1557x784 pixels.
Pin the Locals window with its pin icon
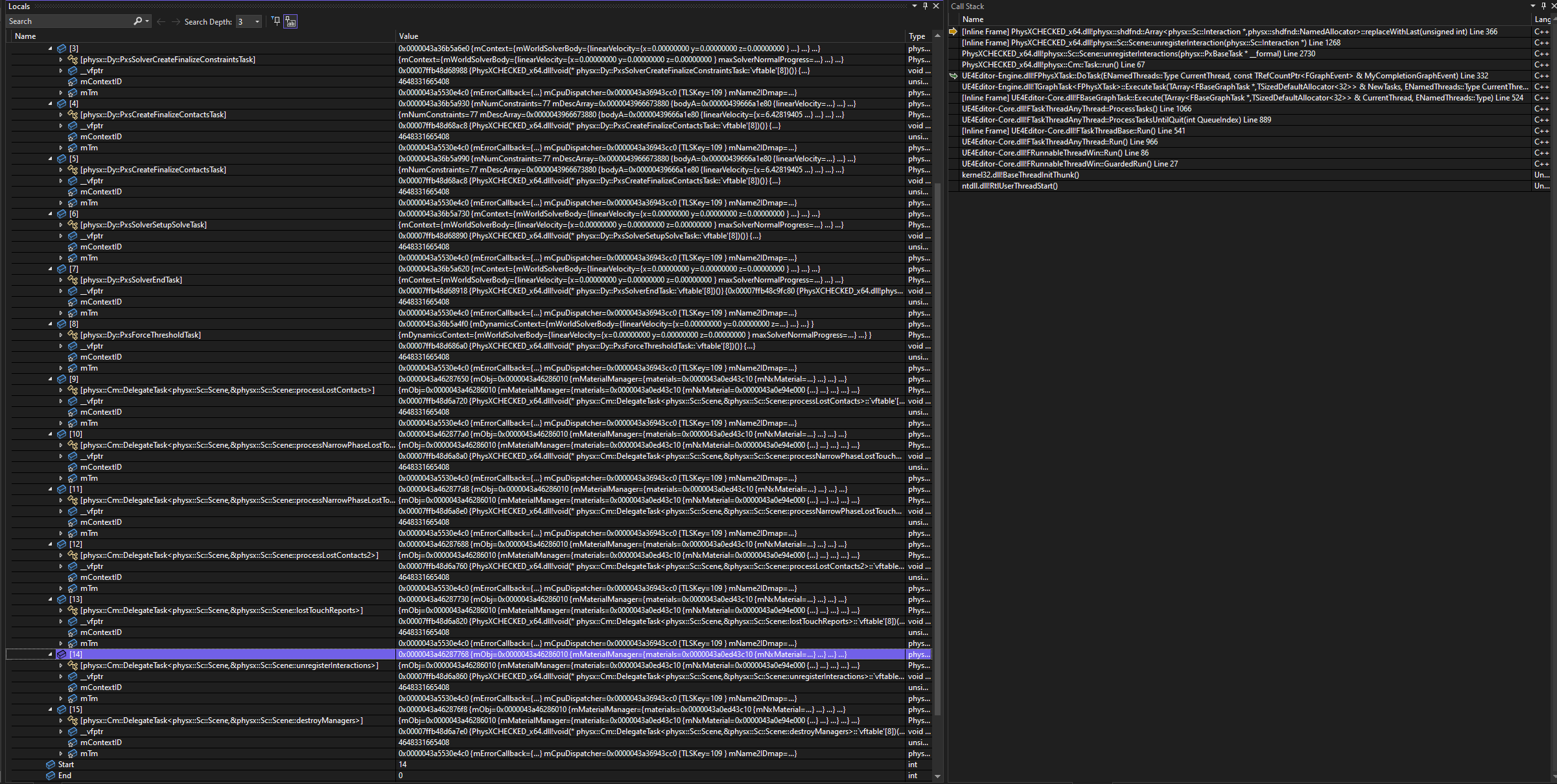click(x=925, y=6)
